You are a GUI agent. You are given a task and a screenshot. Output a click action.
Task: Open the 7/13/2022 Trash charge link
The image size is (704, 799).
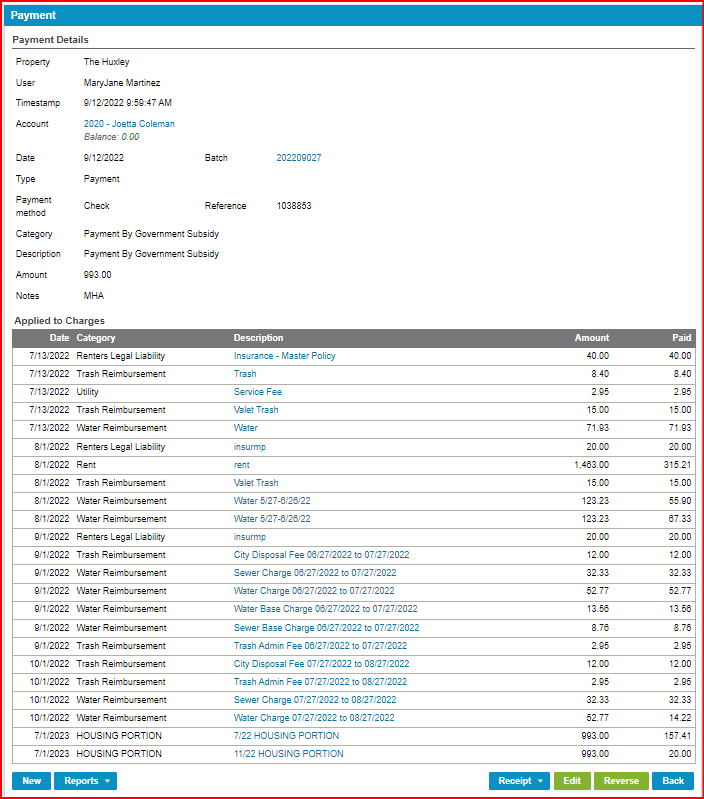click(x=245, y=374)
